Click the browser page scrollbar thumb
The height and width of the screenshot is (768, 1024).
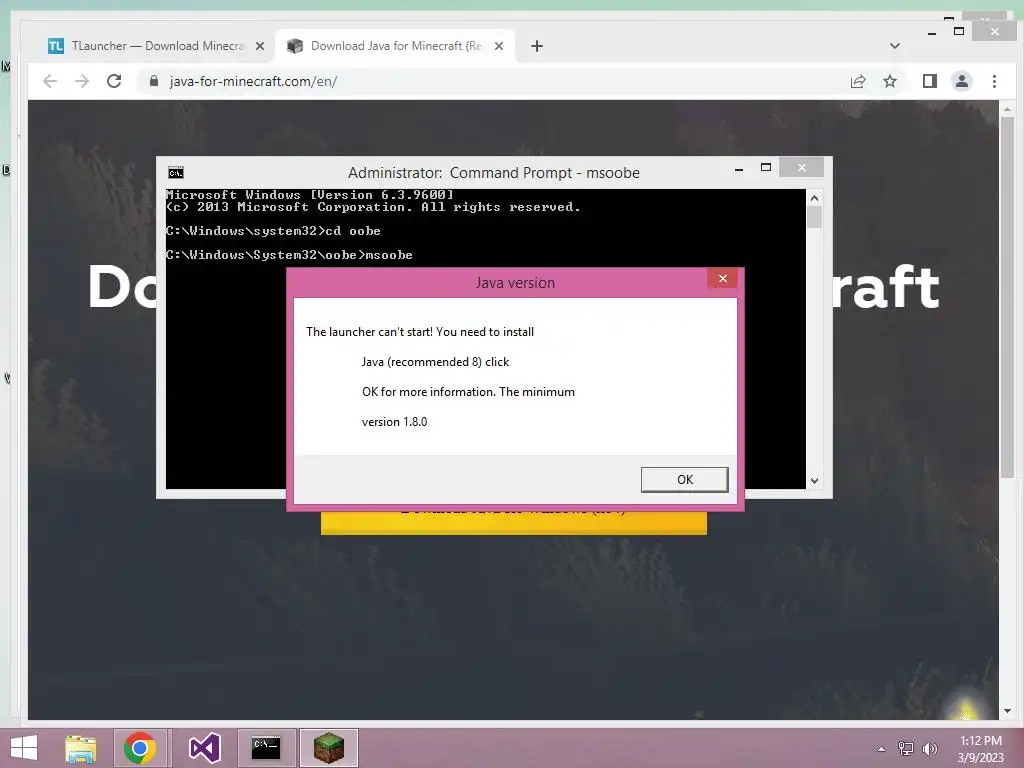pos(1007,297)
